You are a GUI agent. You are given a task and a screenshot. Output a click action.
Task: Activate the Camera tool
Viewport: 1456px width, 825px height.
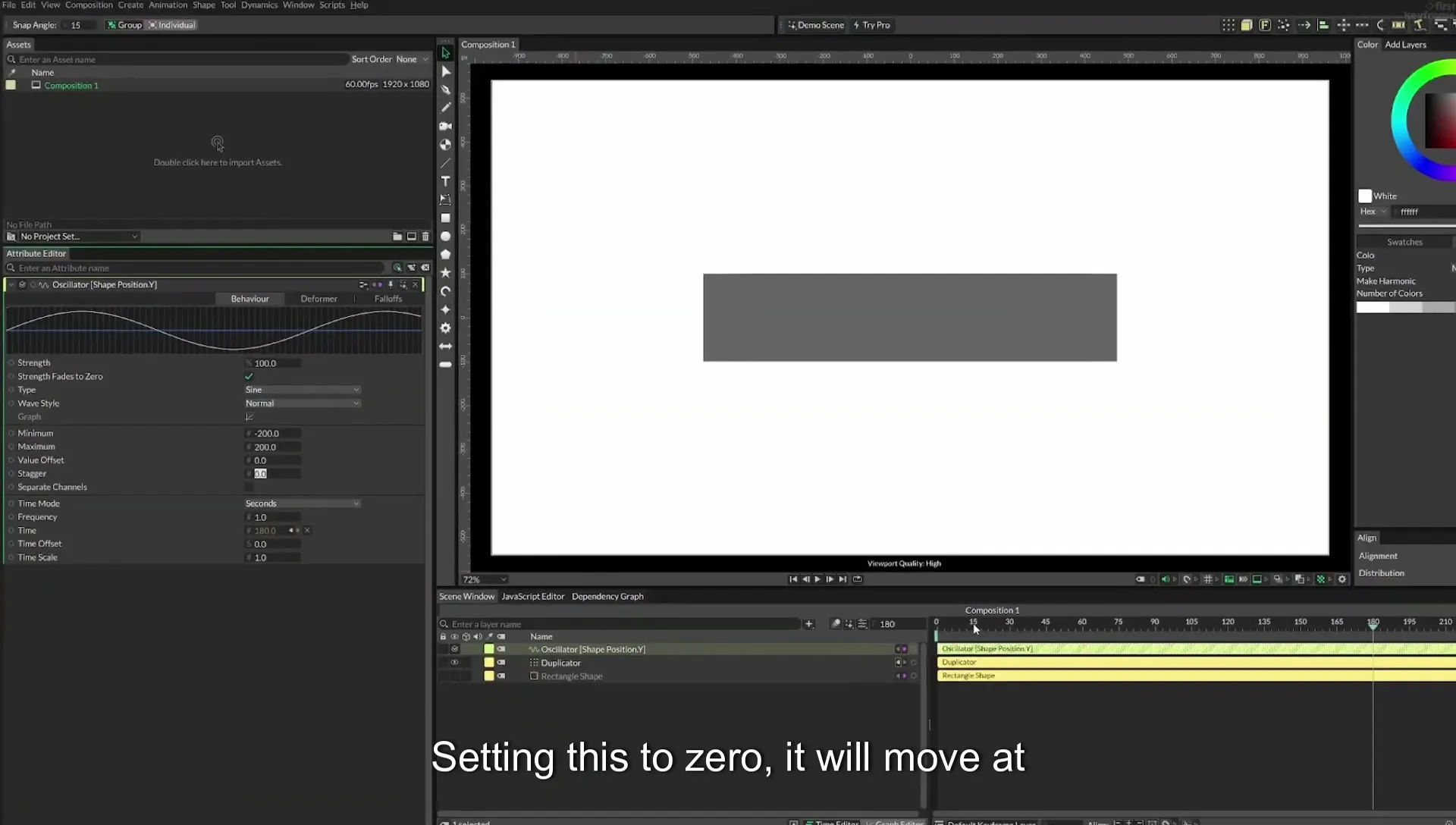(446, 126)
